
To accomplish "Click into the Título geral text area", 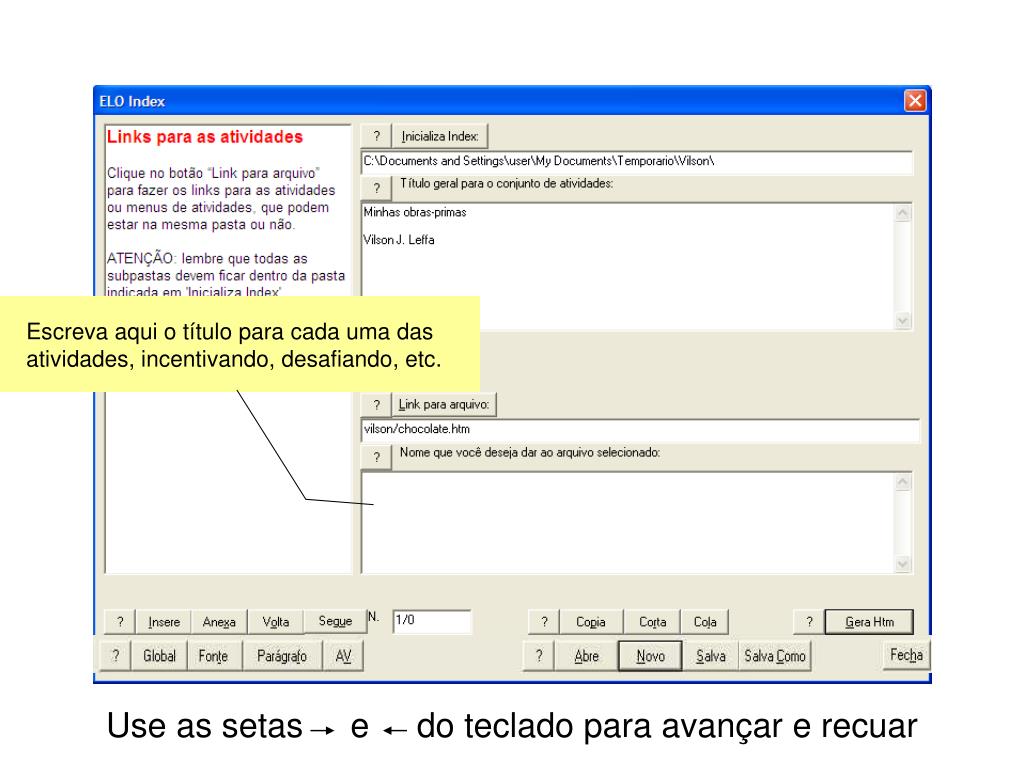I will [x=629, y=266].
